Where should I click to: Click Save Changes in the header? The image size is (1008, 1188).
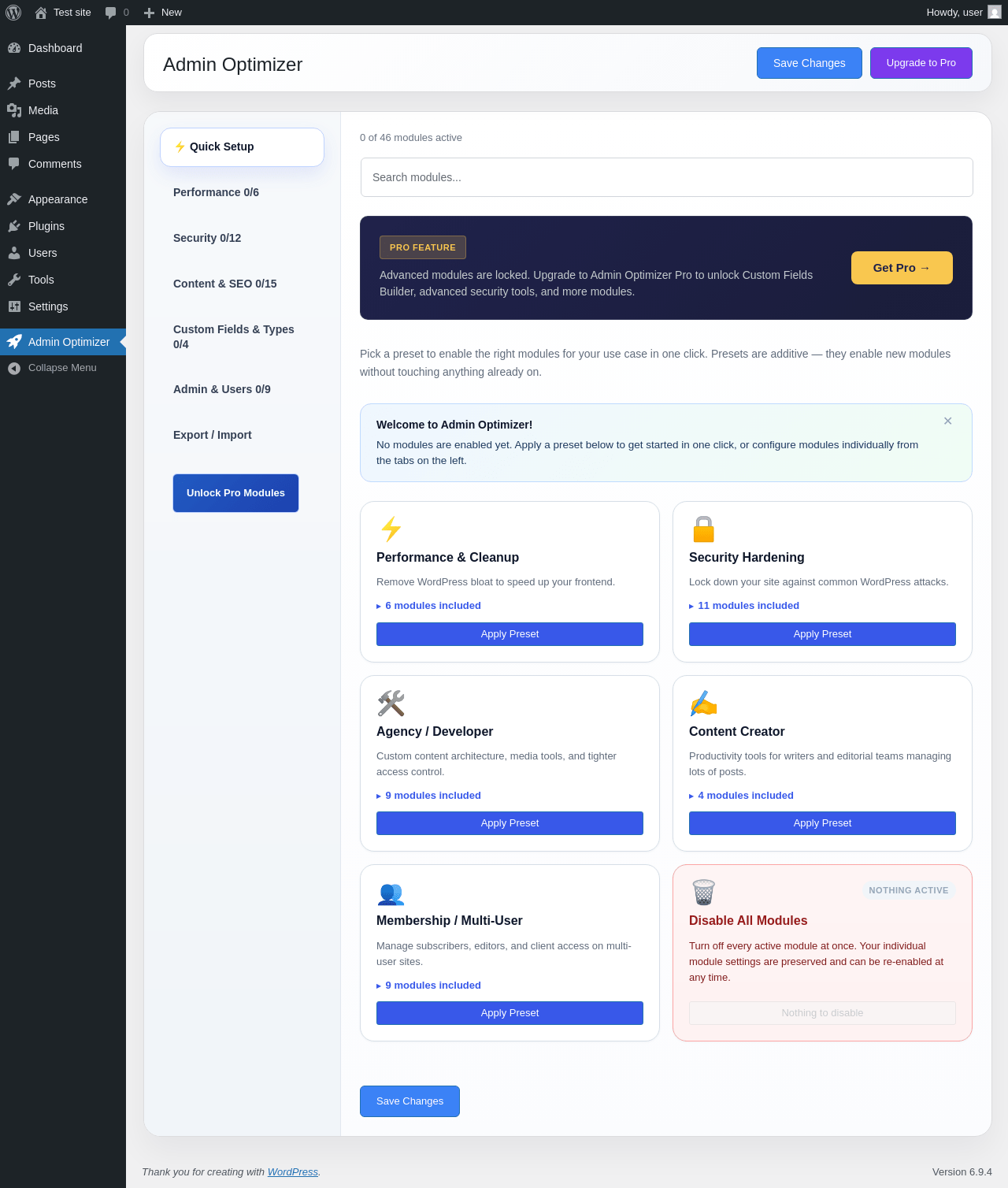[x=810, y=63]
